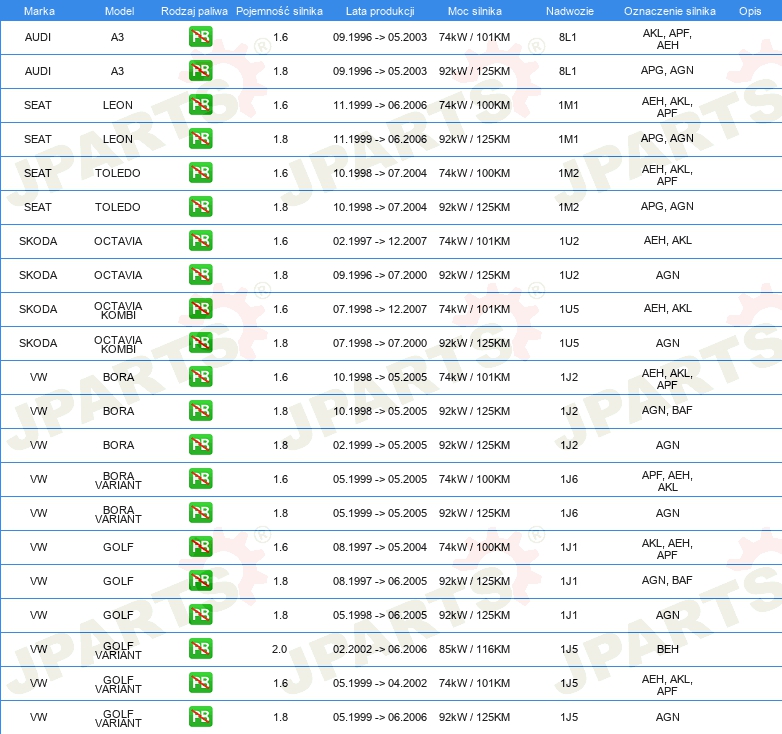Screen dimensions: 782x734
Task: Click production years '02.1997 -> 12.2007'
Action: [380, 241]
